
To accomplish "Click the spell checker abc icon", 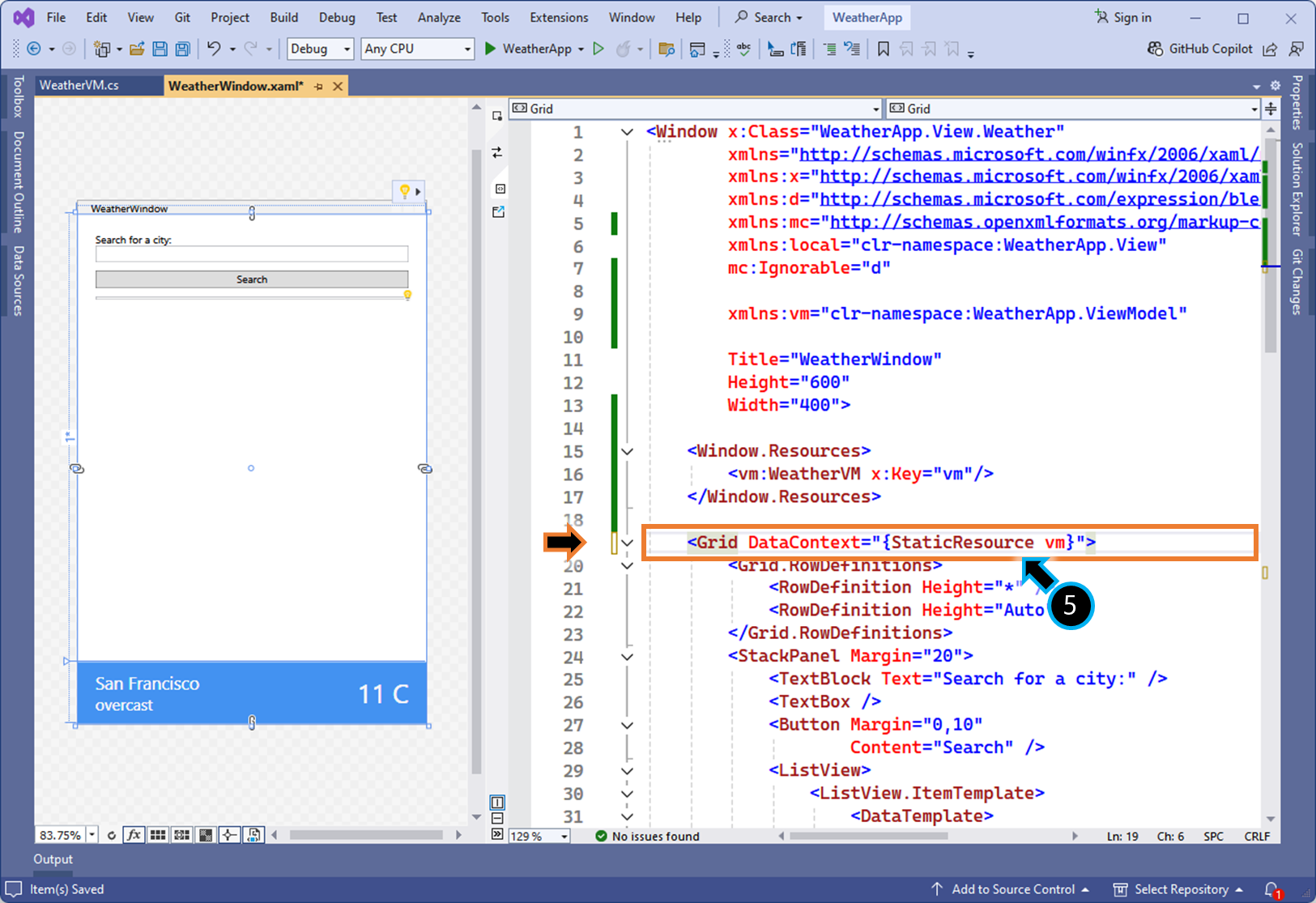I will pyautogui.click(x=743, y=49).
